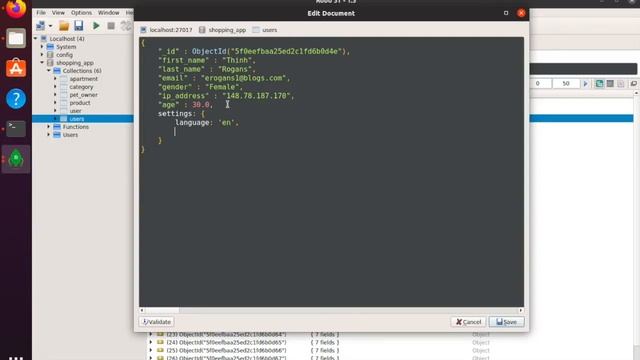This screenshot has height=360, width=640.
Task: Open Firefox from the Ubuntu dock
Action: click(x=16, y=9)
